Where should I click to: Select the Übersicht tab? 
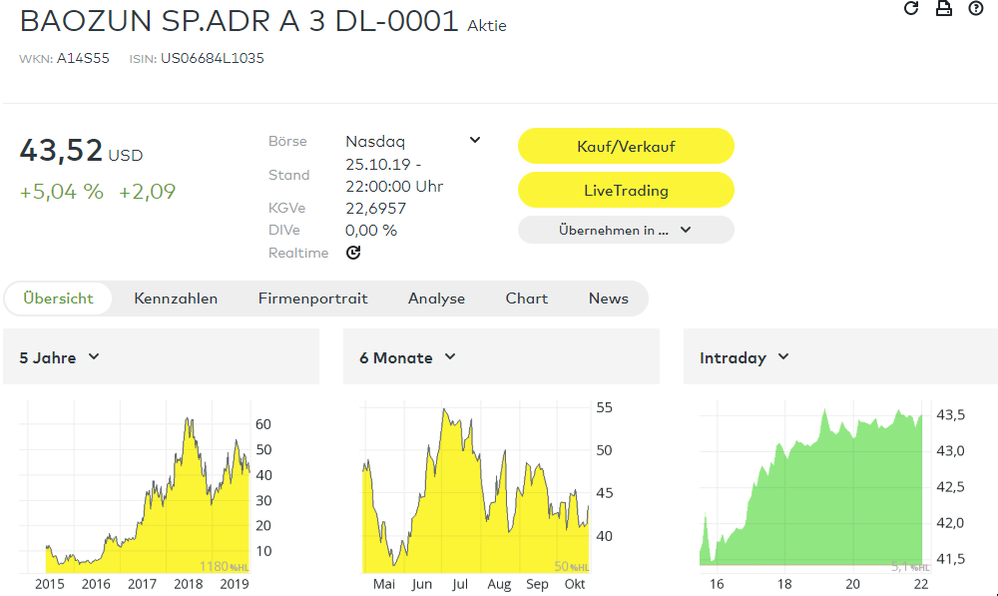click(58, 298)
